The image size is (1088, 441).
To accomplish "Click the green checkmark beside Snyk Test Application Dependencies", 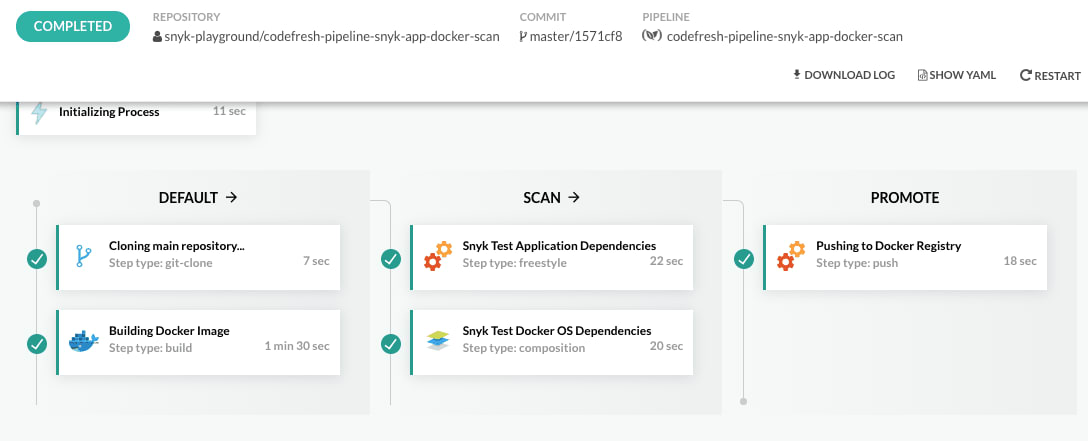I will click(391, 259).
